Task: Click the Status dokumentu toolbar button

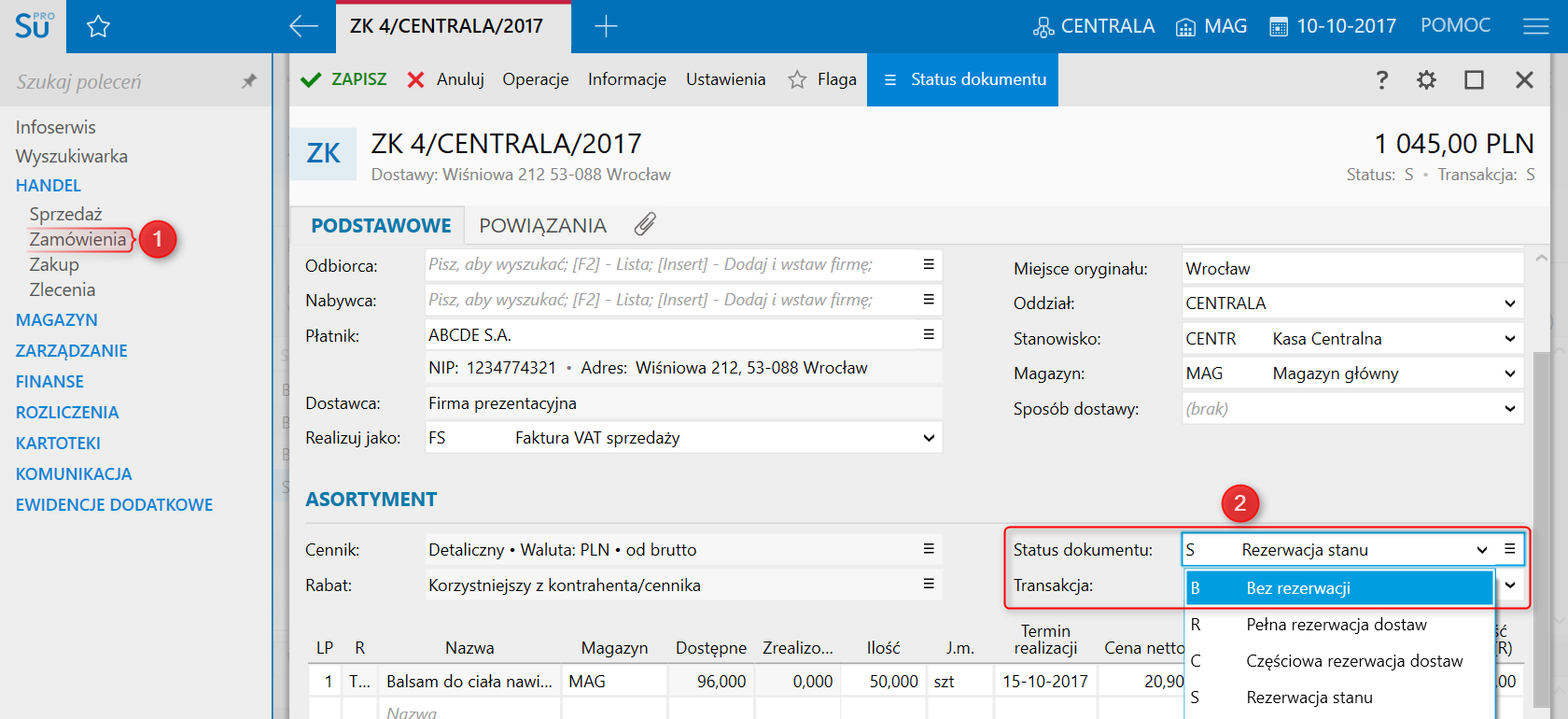Action: pos(963,79)
